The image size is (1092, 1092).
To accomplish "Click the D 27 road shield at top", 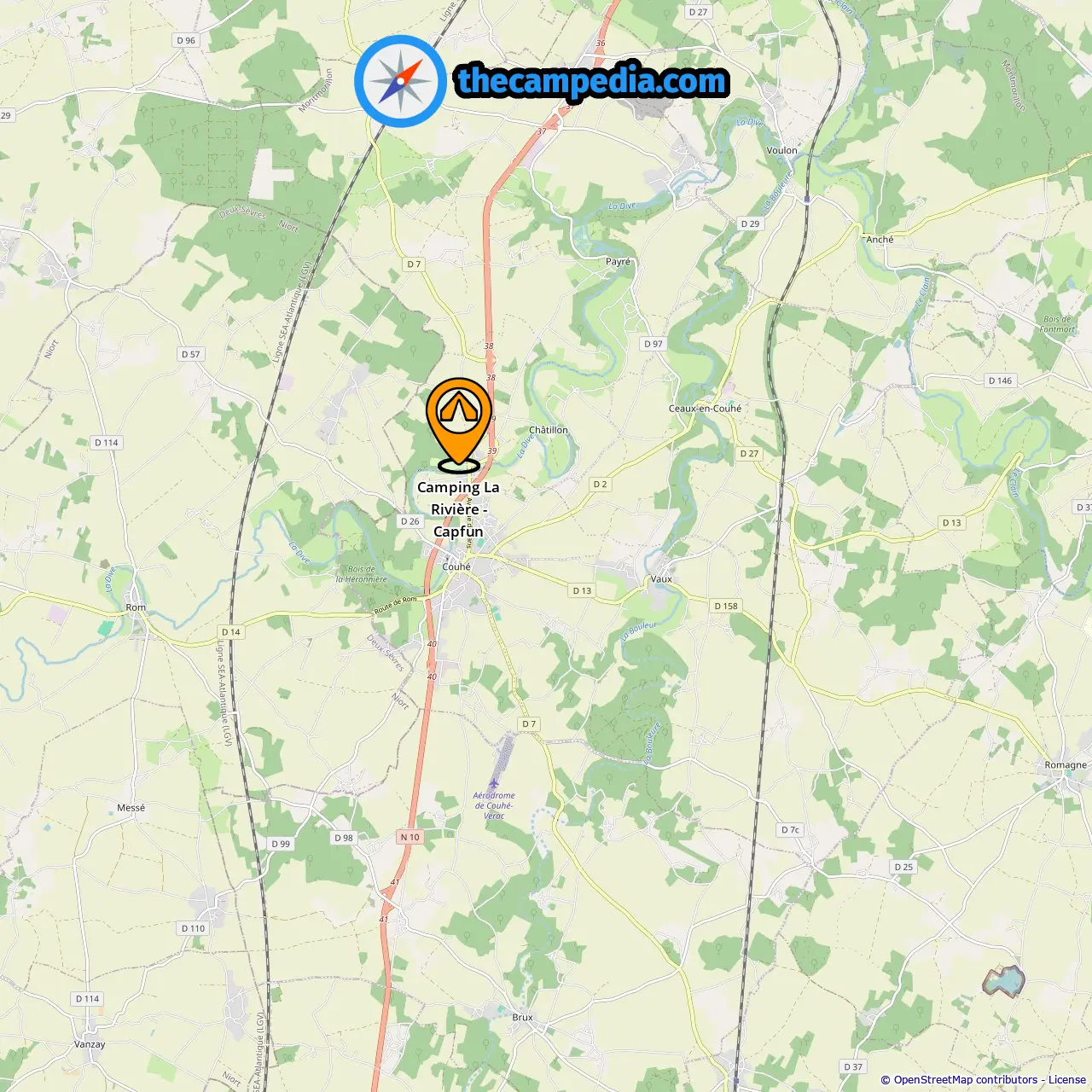I will [x=698, y=12].
